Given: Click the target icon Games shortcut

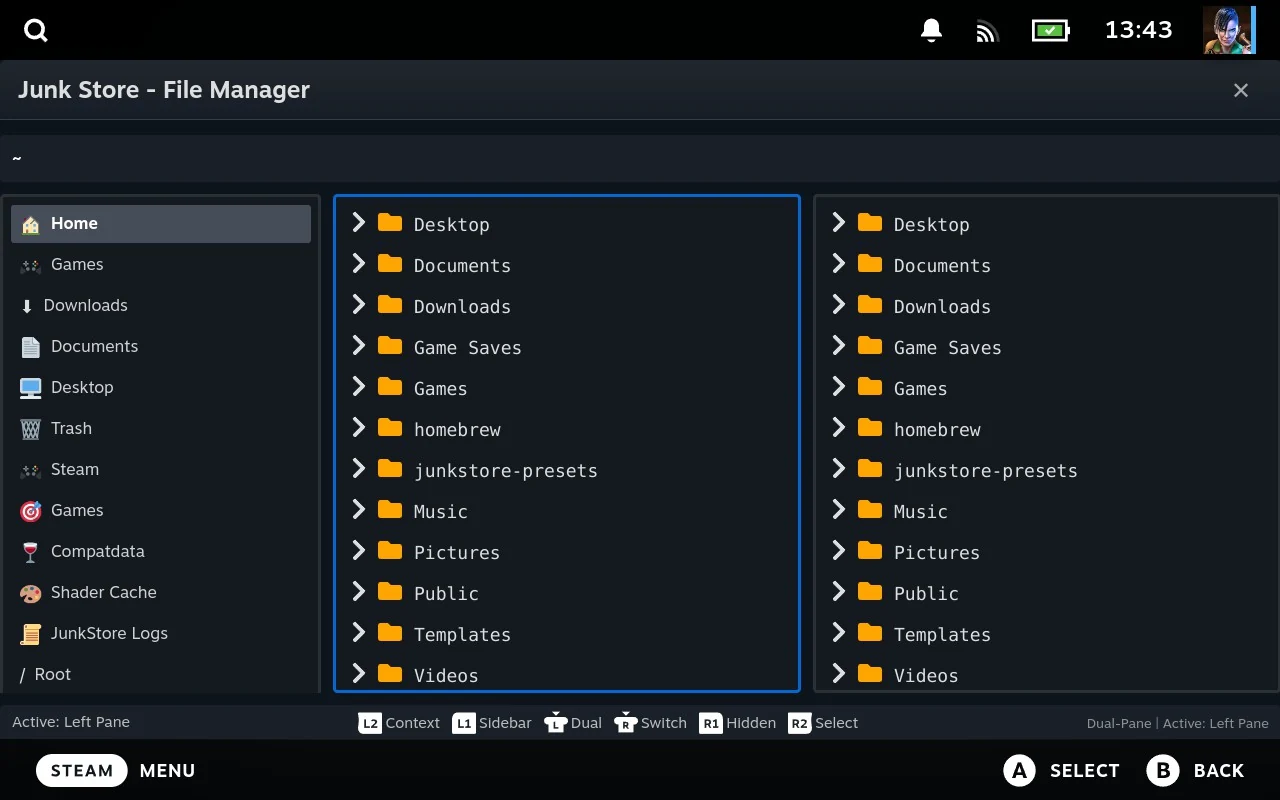Looking at the screenshot, I should [31, 511].
